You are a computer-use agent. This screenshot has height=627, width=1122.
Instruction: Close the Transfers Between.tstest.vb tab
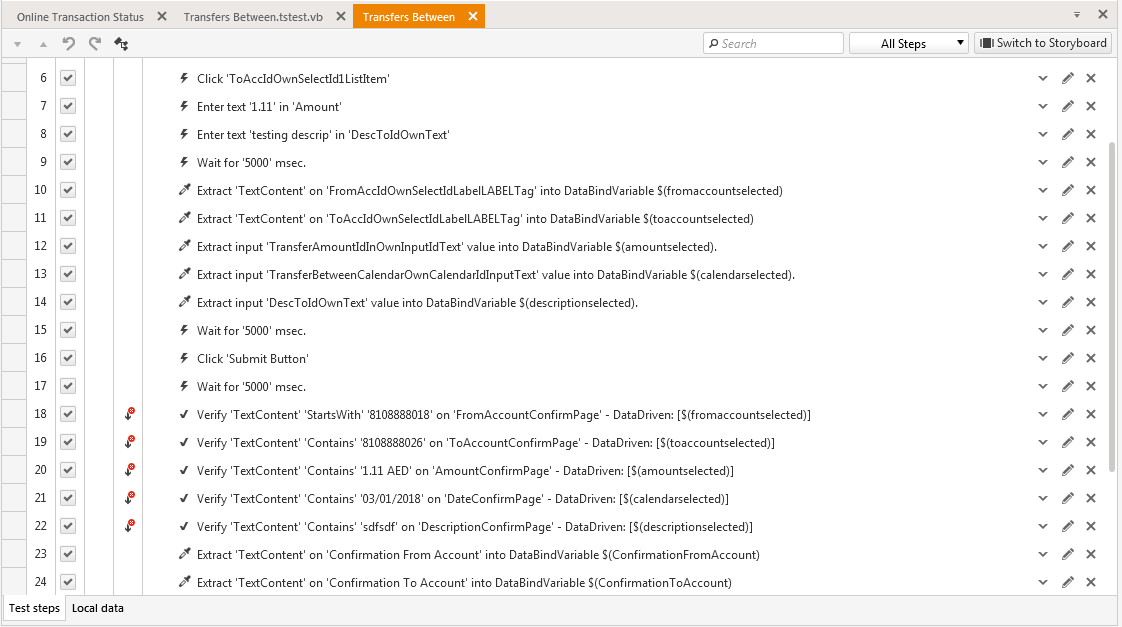(x=341, y=17)
